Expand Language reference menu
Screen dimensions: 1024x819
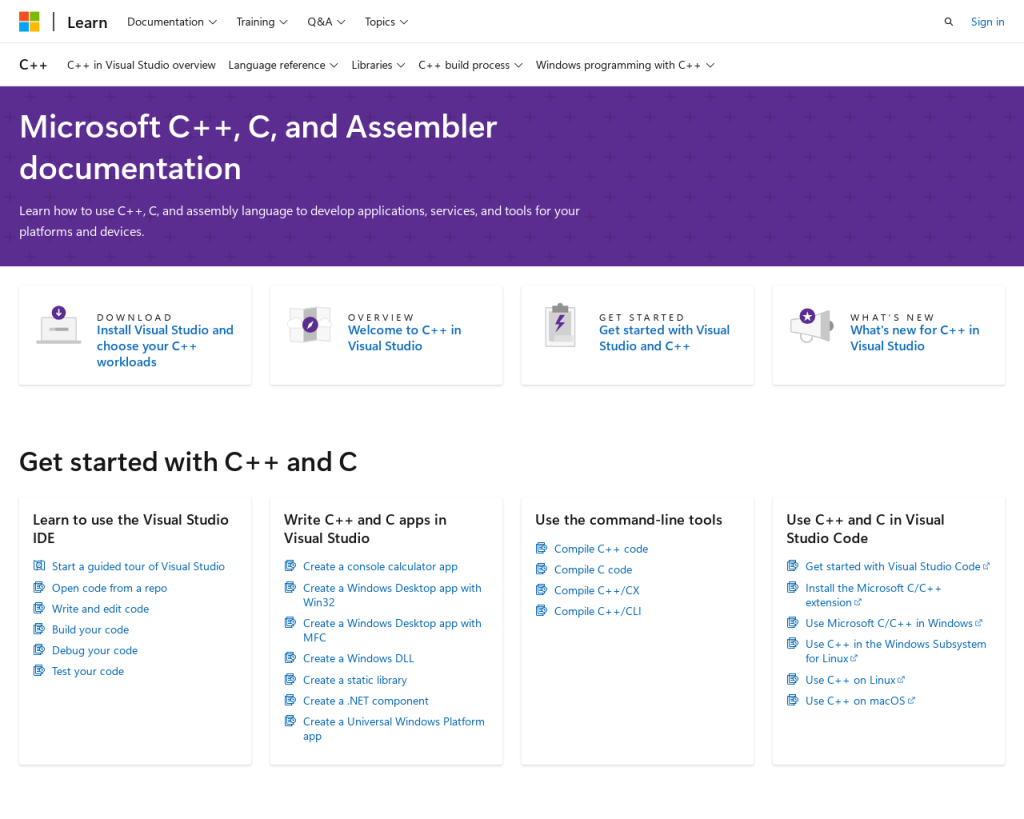[x=283, y=65]
